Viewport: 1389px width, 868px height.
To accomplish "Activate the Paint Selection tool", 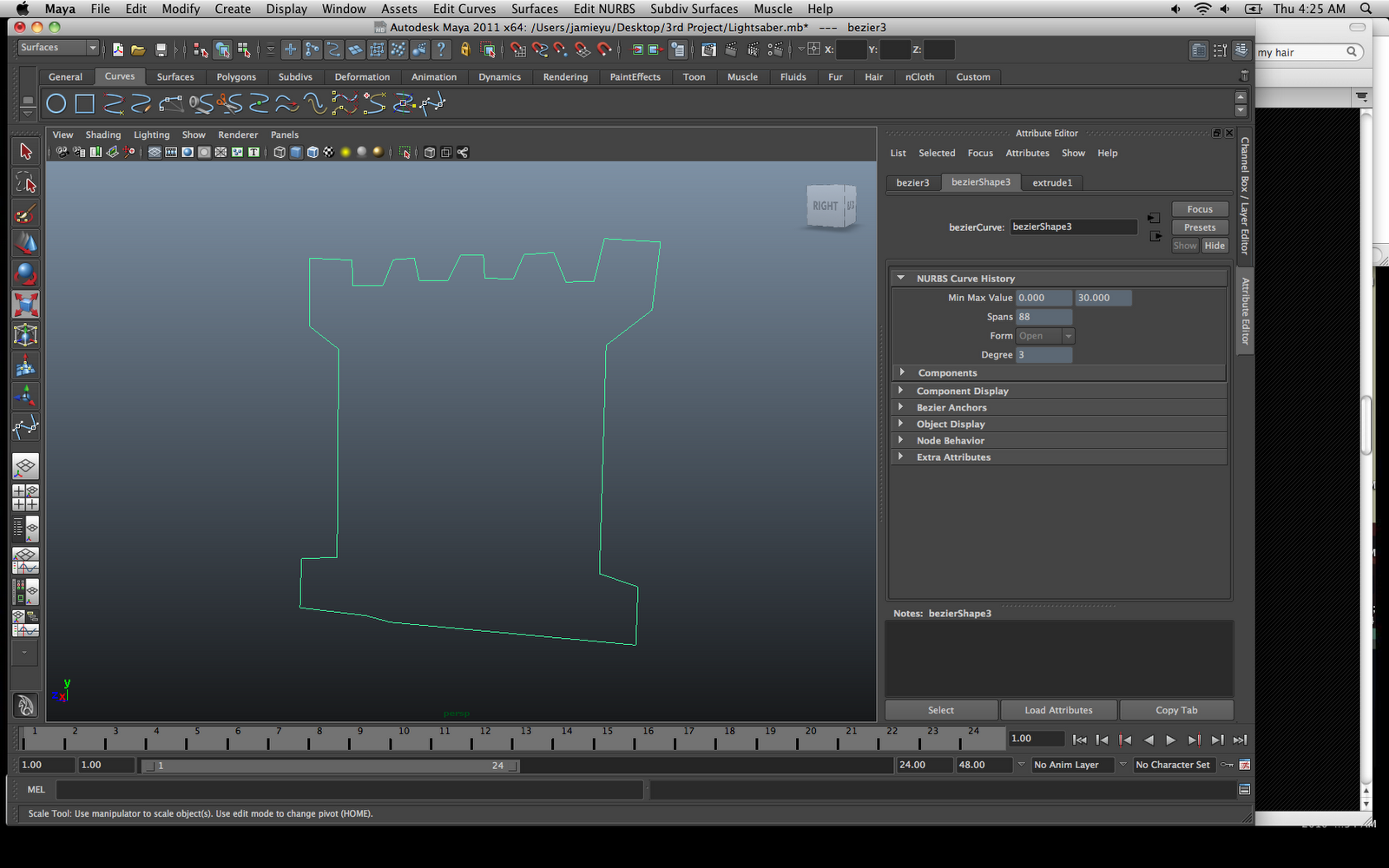I will click(x=25, y=214).
